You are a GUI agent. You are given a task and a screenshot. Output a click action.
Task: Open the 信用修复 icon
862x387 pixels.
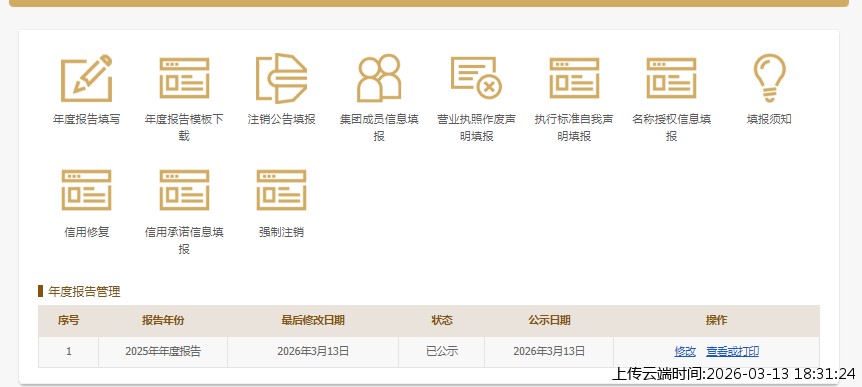click(86, 190)
